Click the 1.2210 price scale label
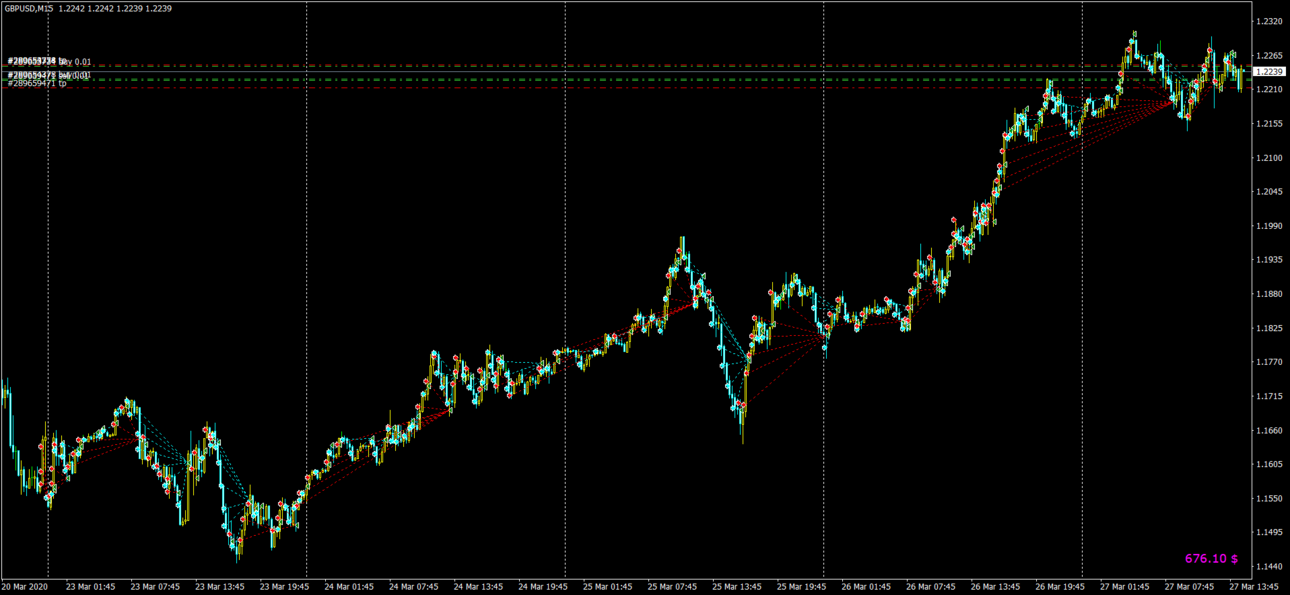 (1269, 89)
